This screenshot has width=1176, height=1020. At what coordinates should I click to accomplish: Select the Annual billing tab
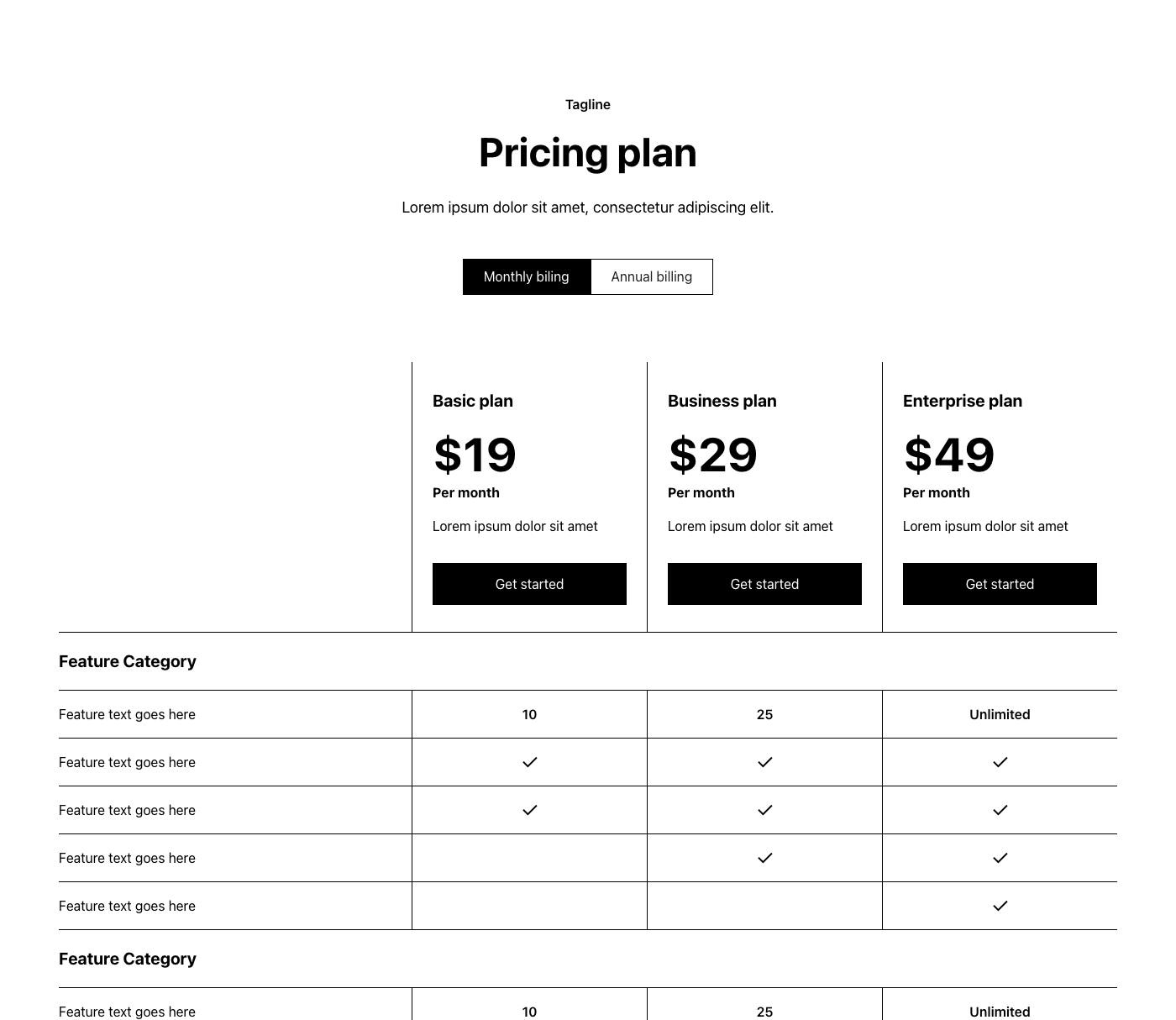point(652,276)
